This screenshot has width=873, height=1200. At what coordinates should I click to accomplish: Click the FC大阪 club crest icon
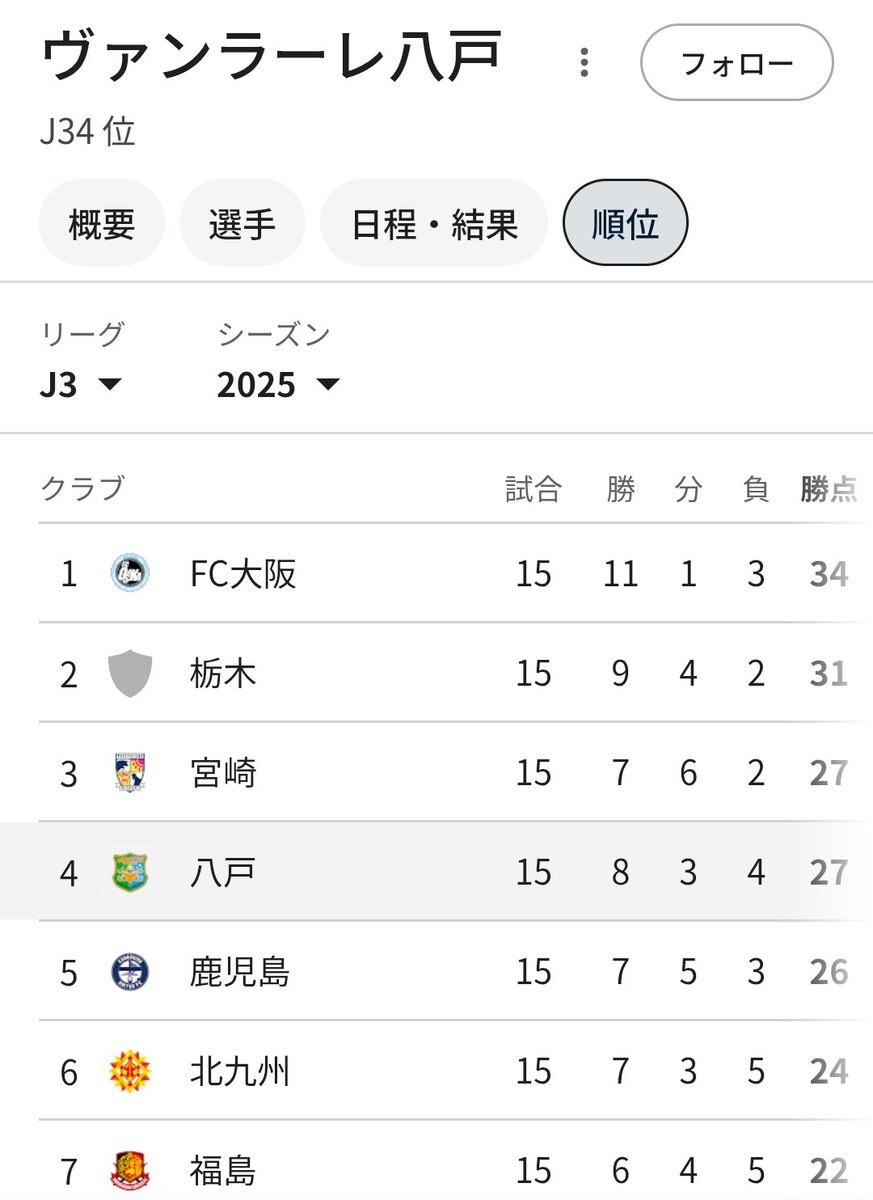tap(130, 574)
